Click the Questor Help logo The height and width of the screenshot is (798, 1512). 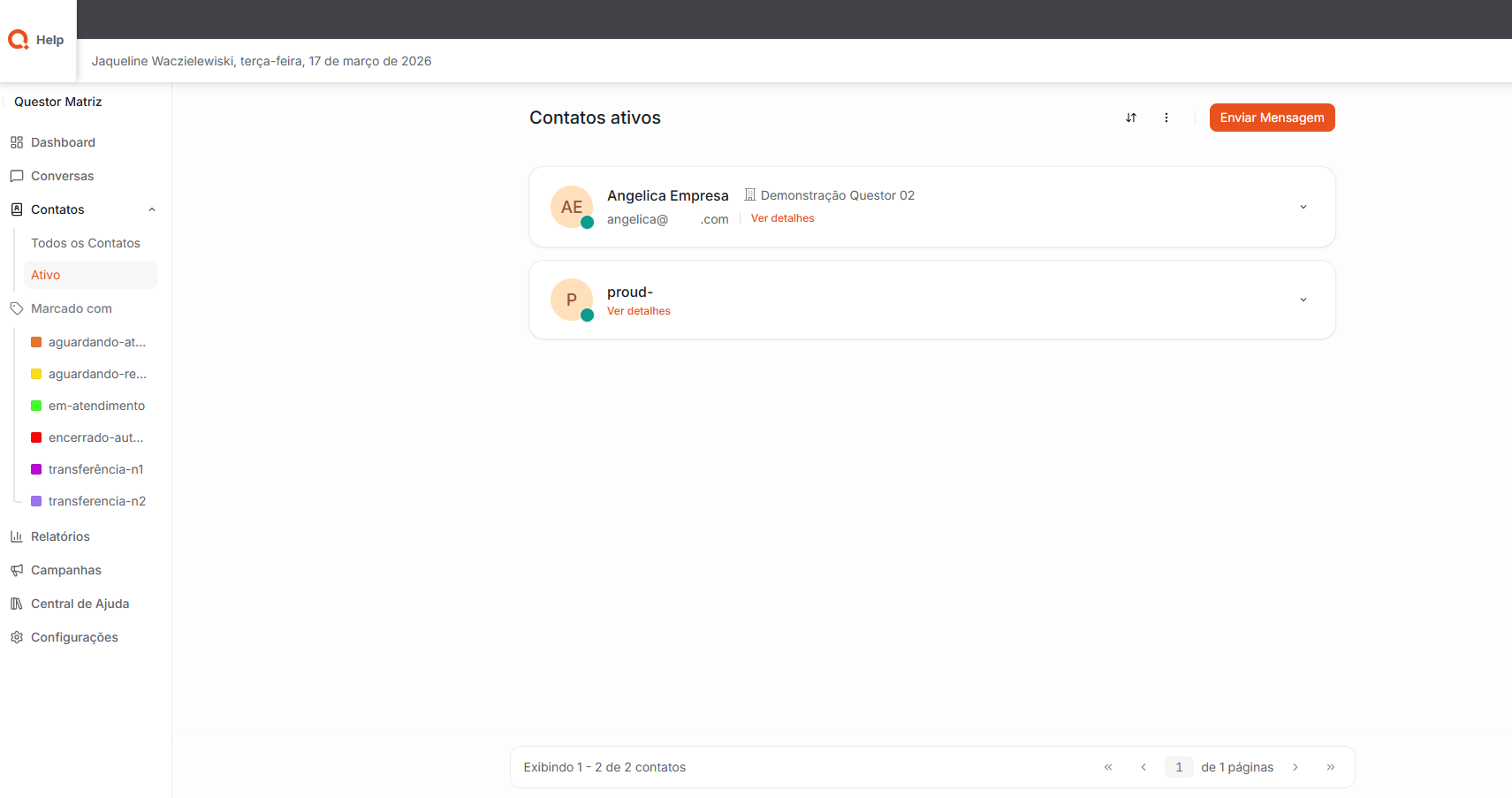36,40
